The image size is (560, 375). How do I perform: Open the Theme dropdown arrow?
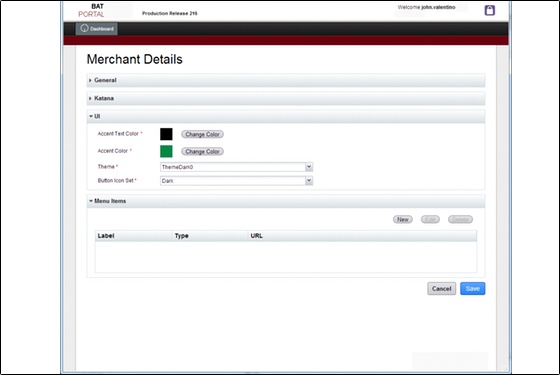click(x=309, y=167)
